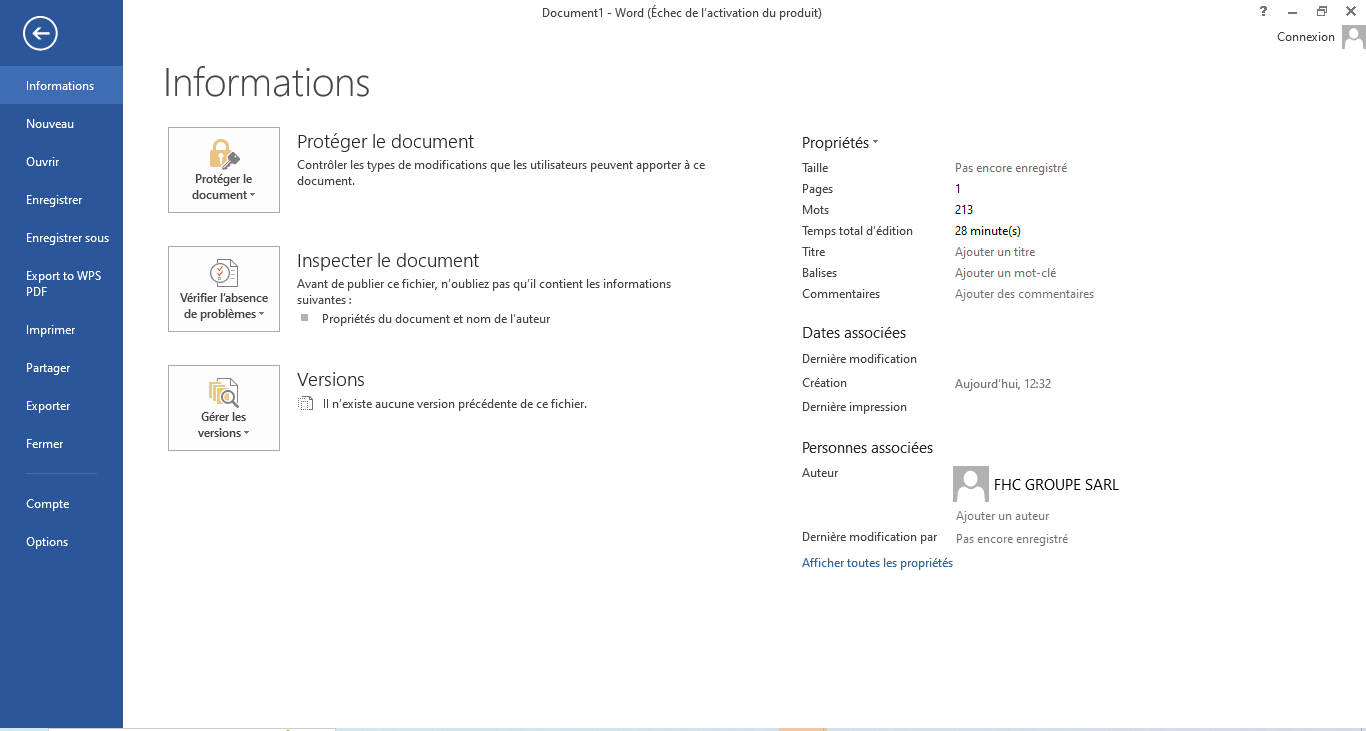Open the Protéger le document dropdown

(224, 170)
